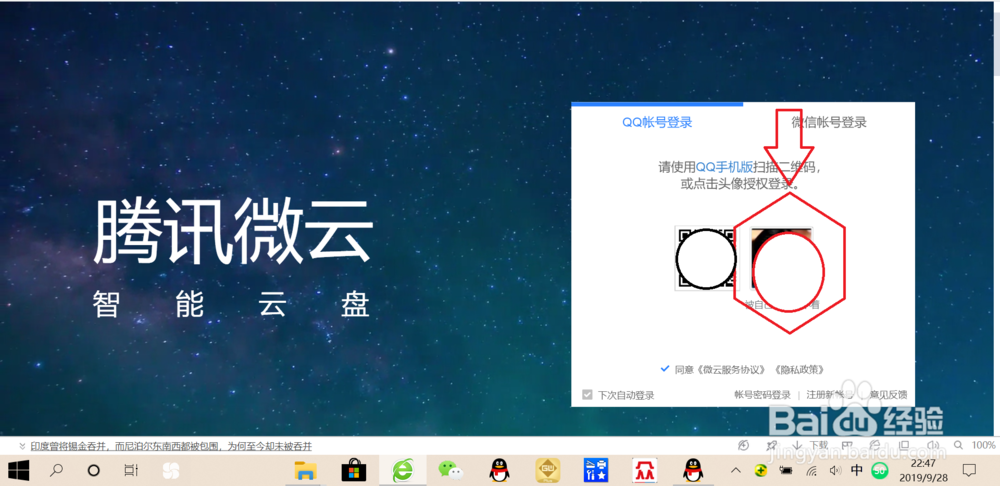Open the gold GU app taskbar icon
This screenshot has width=1000, height=486.
point(548,471)
